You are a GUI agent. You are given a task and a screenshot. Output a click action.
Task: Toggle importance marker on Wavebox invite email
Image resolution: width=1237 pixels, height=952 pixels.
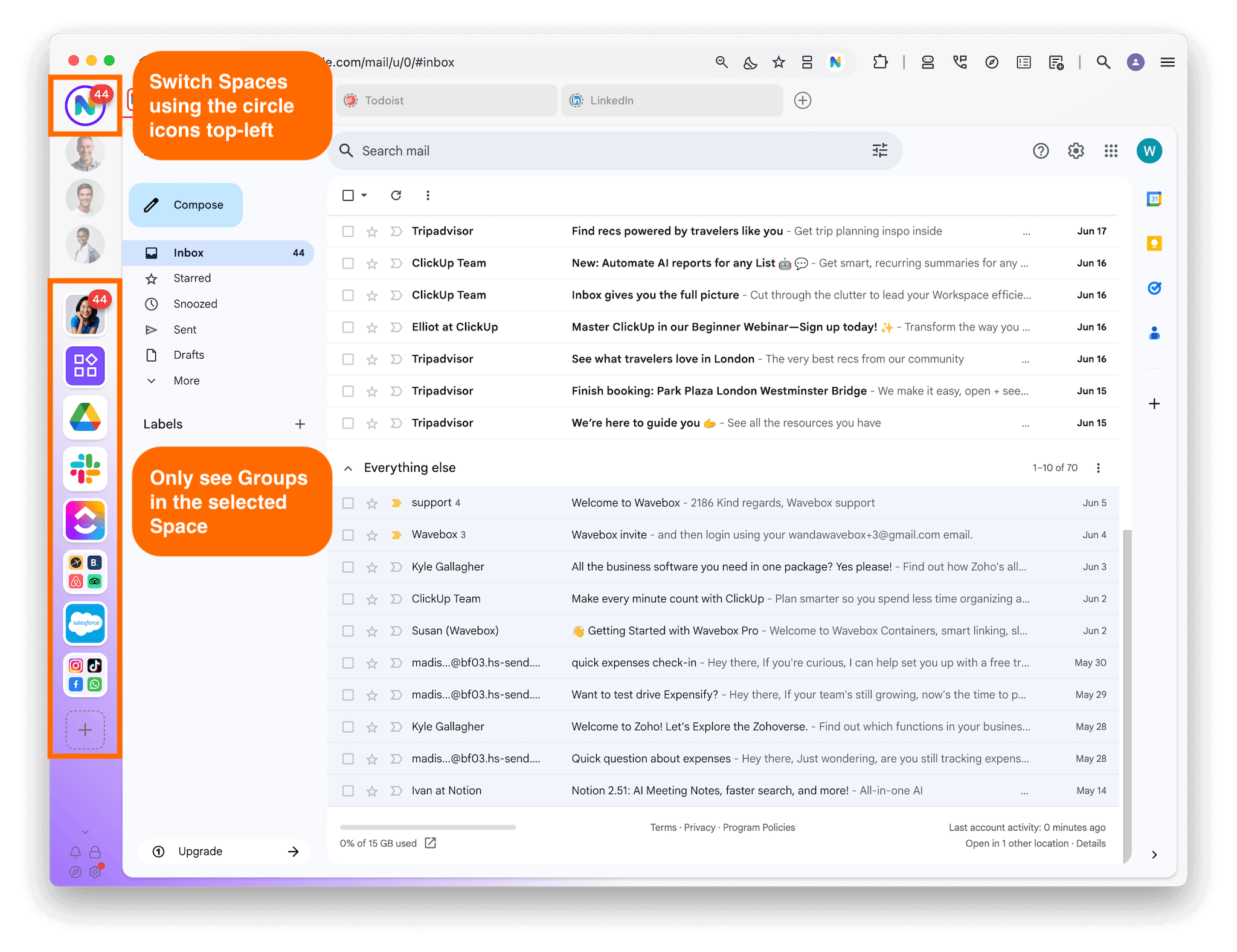coord(396,535)
